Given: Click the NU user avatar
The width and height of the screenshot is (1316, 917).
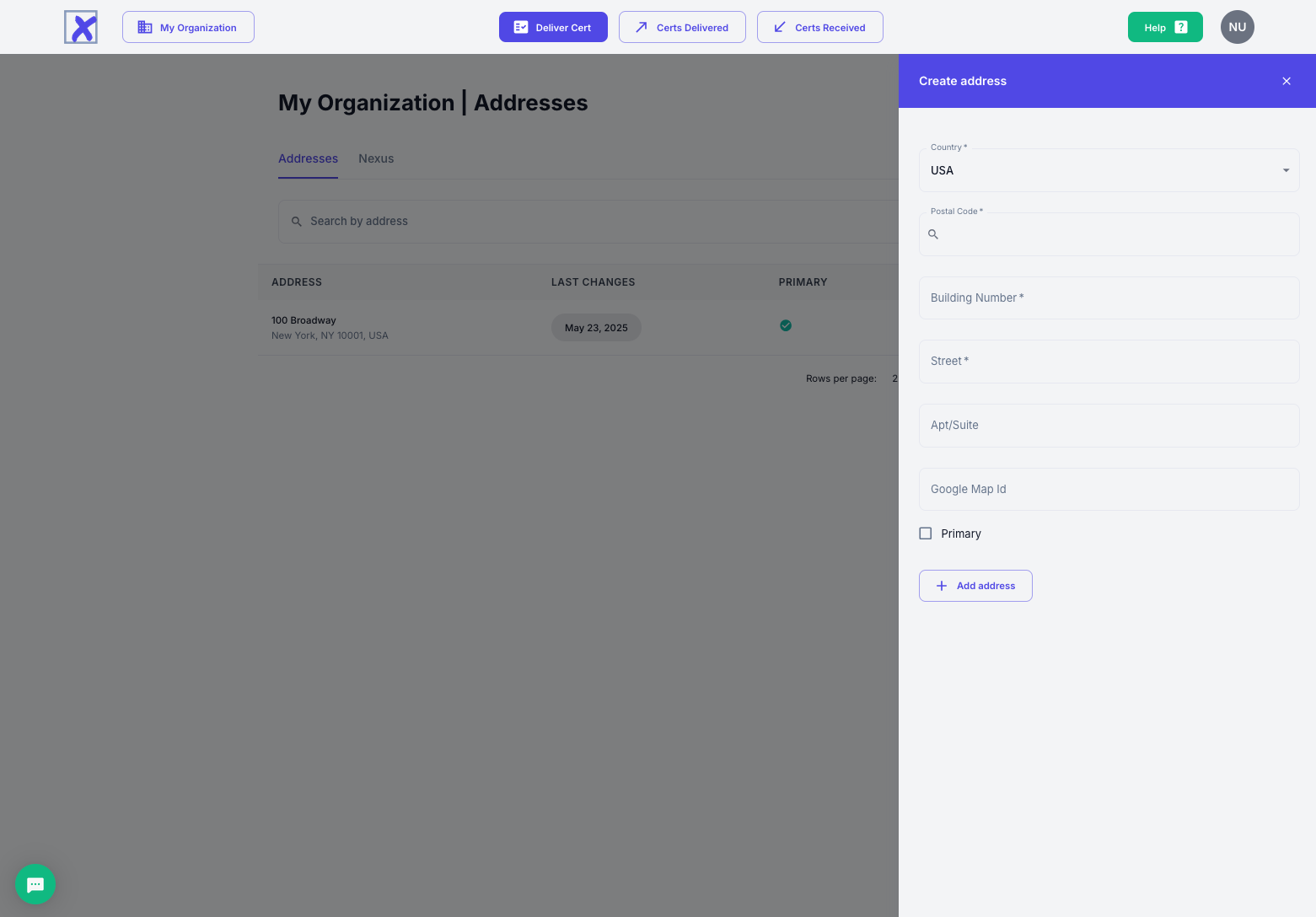Looking at the screenshot, I should [1237, 27].
